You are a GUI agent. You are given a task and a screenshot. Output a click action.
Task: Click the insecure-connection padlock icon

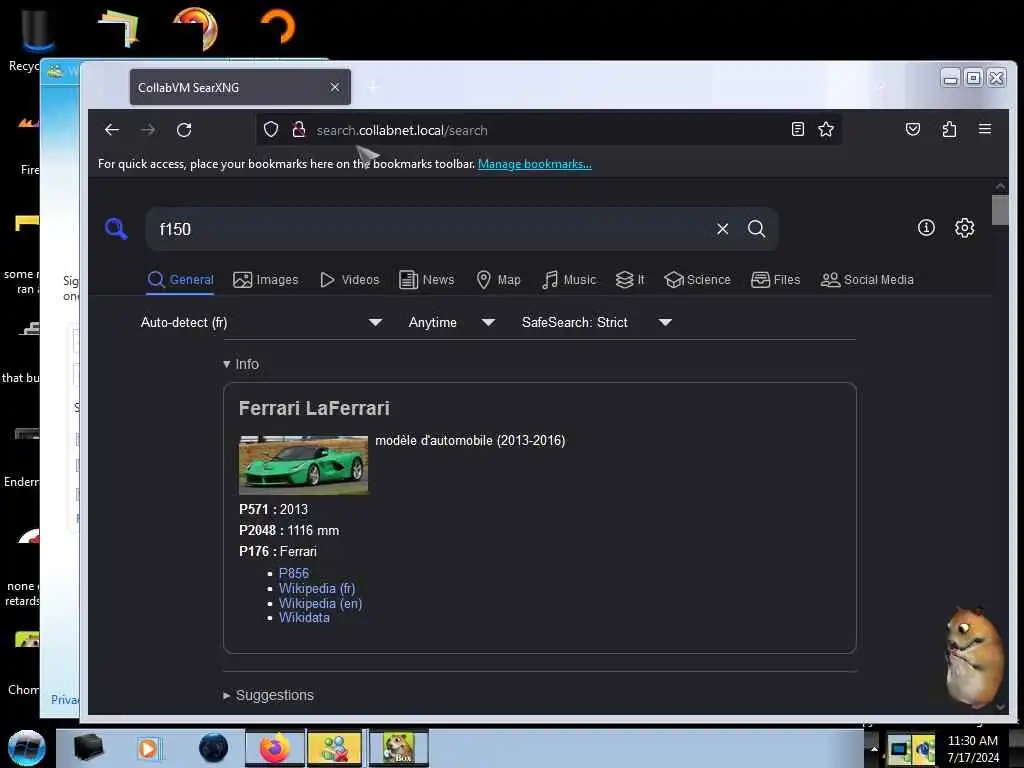click(299, 129)
